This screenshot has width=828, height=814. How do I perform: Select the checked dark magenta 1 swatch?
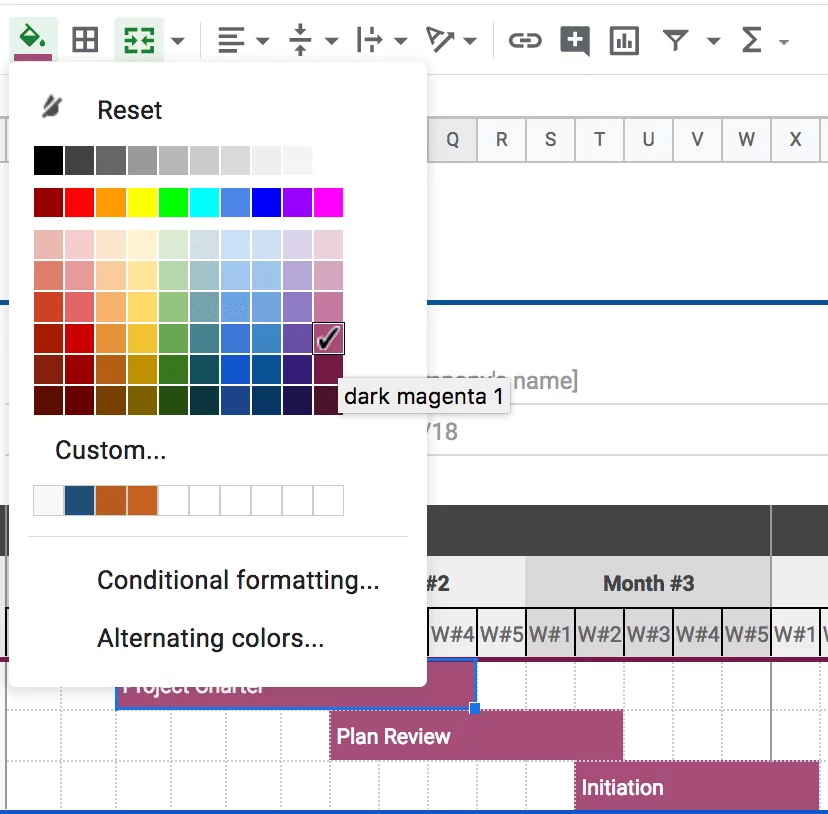click(328, 338)
